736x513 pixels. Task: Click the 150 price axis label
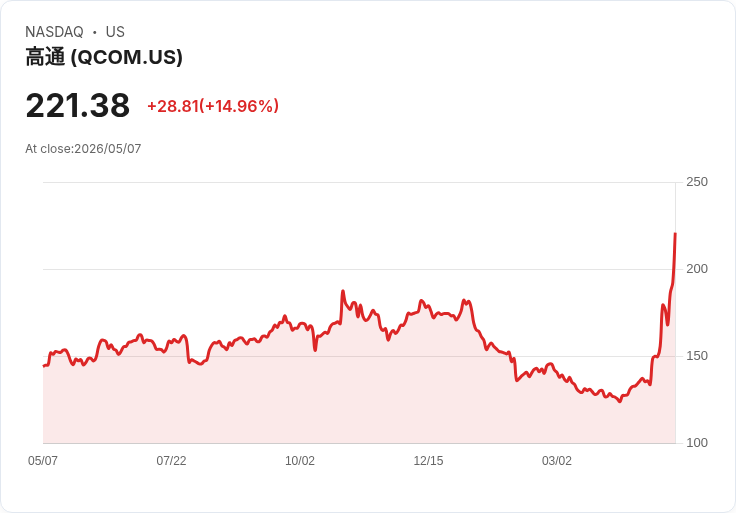point(697,356)
